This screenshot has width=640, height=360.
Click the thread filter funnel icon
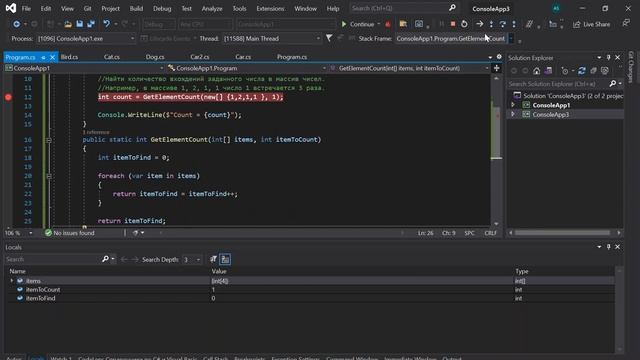tap(329, 38)
